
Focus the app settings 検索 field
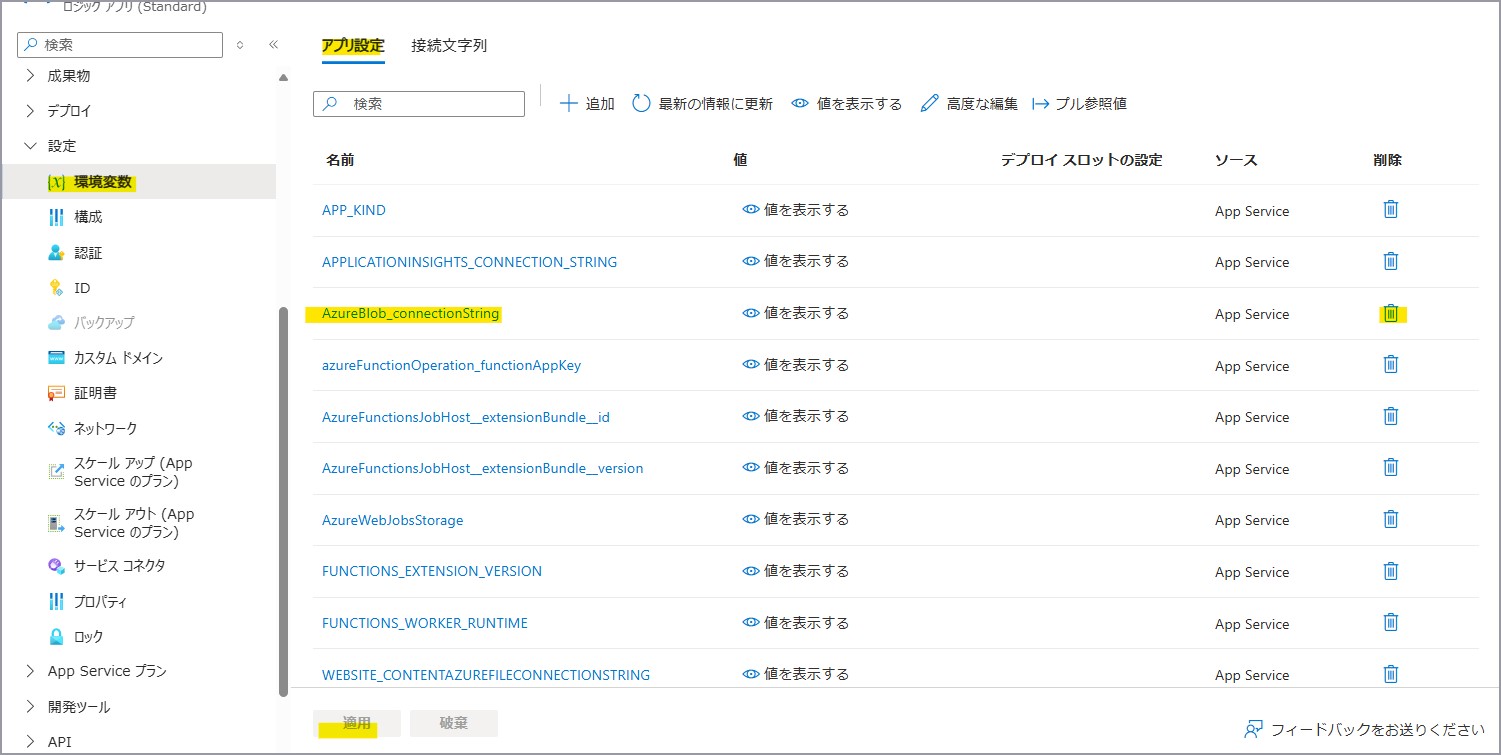tap(419, 104)
